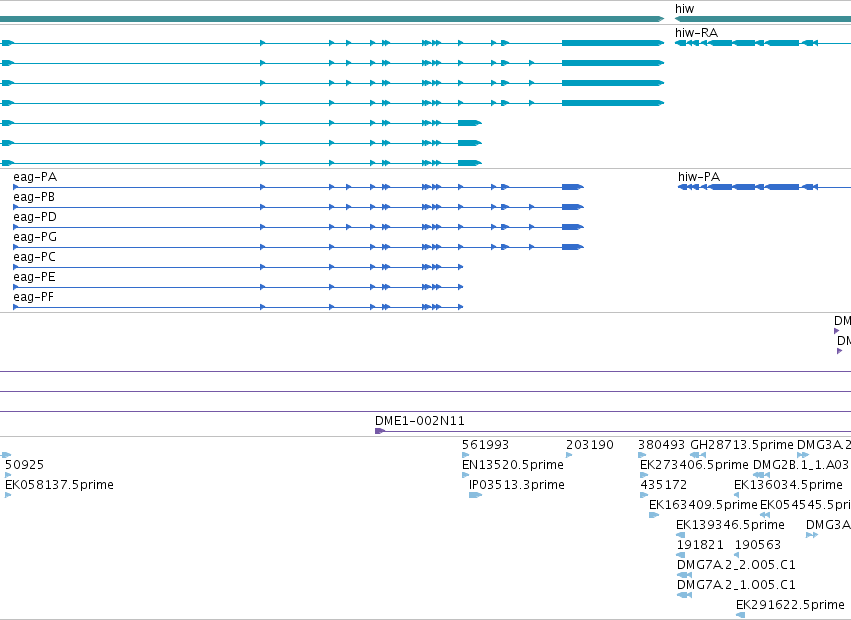
Task: Click the DMG7A.2_2.005.C1 label
Action: (x=736, y=565)
